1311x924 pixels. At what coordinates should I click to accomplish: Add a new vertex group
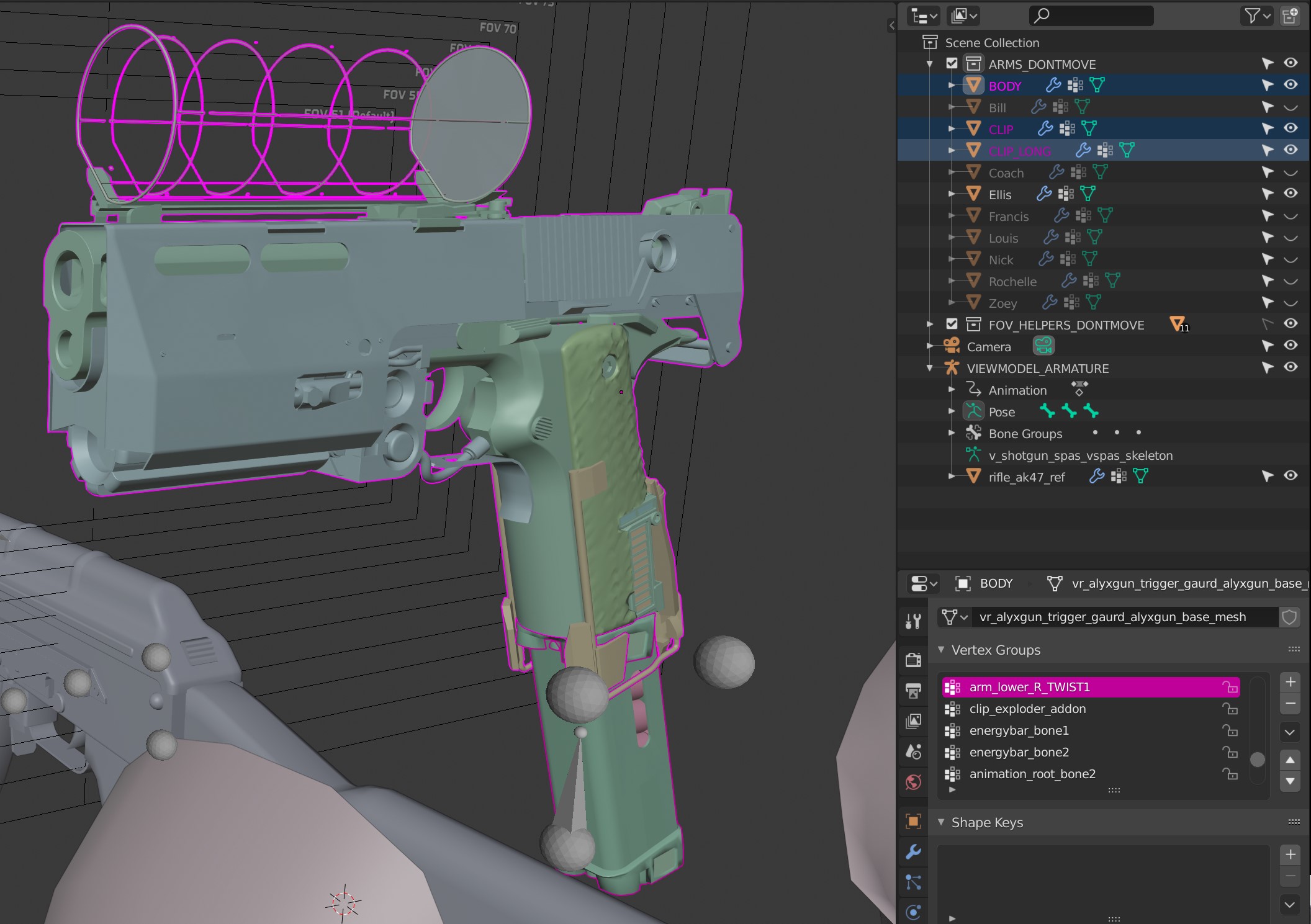[1290, 682]
